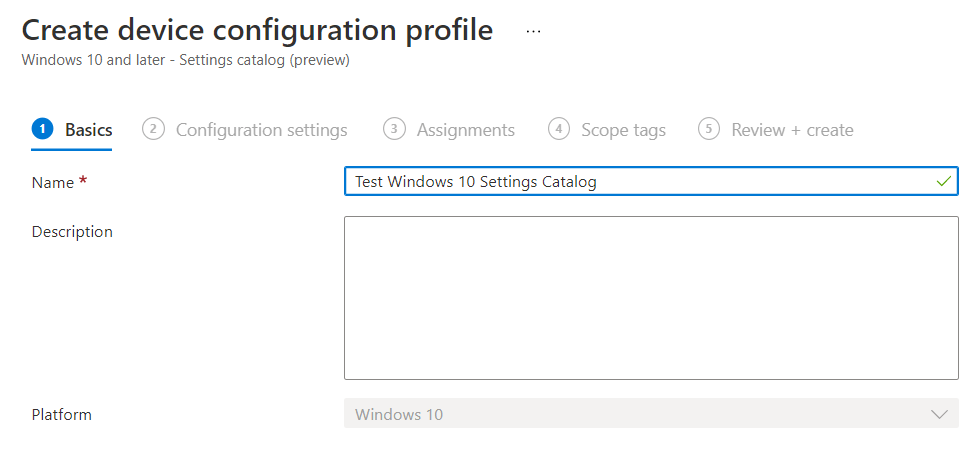
Task: Click the step 3 number circle
Action: coord(394,129)
